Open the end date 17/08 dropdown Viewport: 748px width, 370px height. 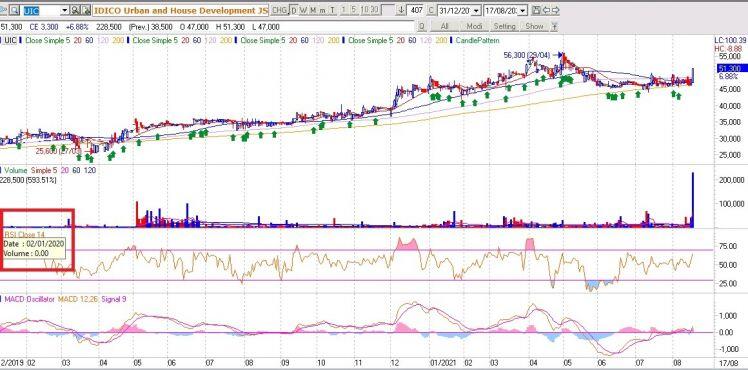click(x=523, y=10)
